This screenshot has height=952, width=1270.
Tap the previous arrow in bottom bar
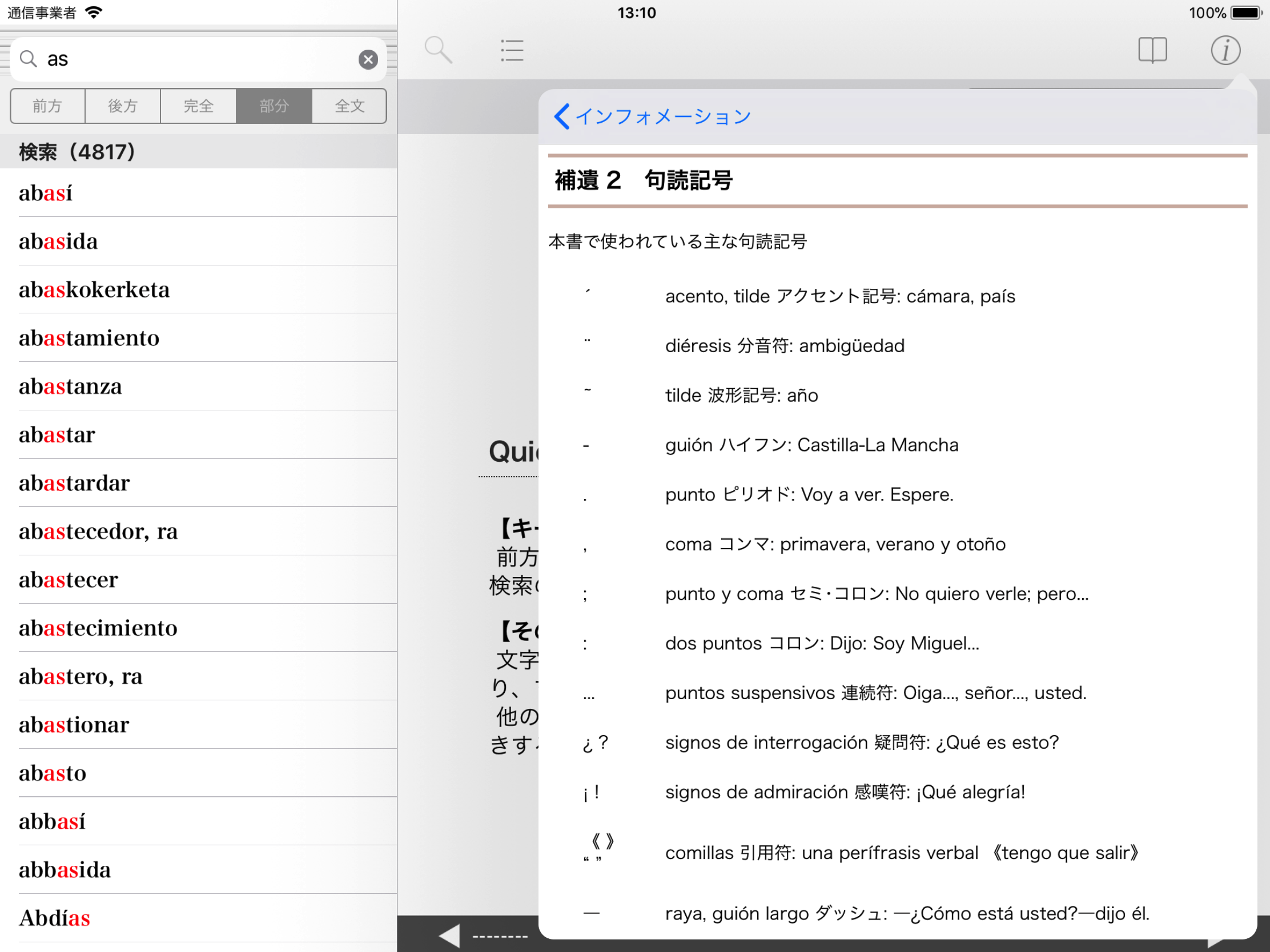pos(449,935)
